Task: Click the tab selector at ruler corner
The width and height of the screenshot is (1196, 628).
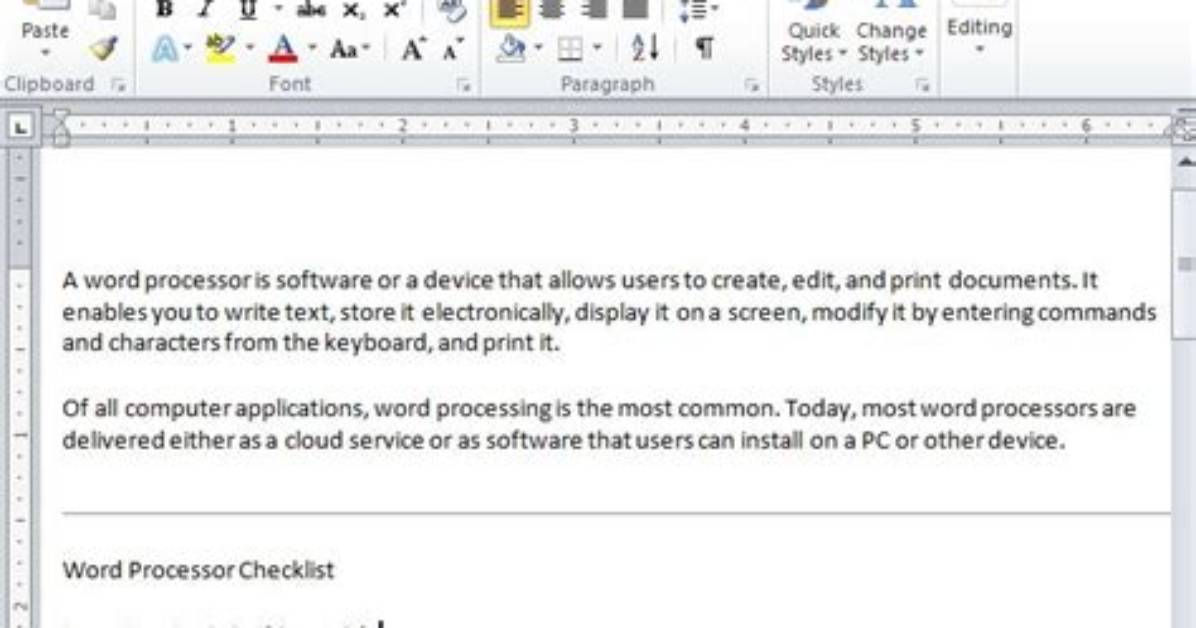Action: coord(21,126)
